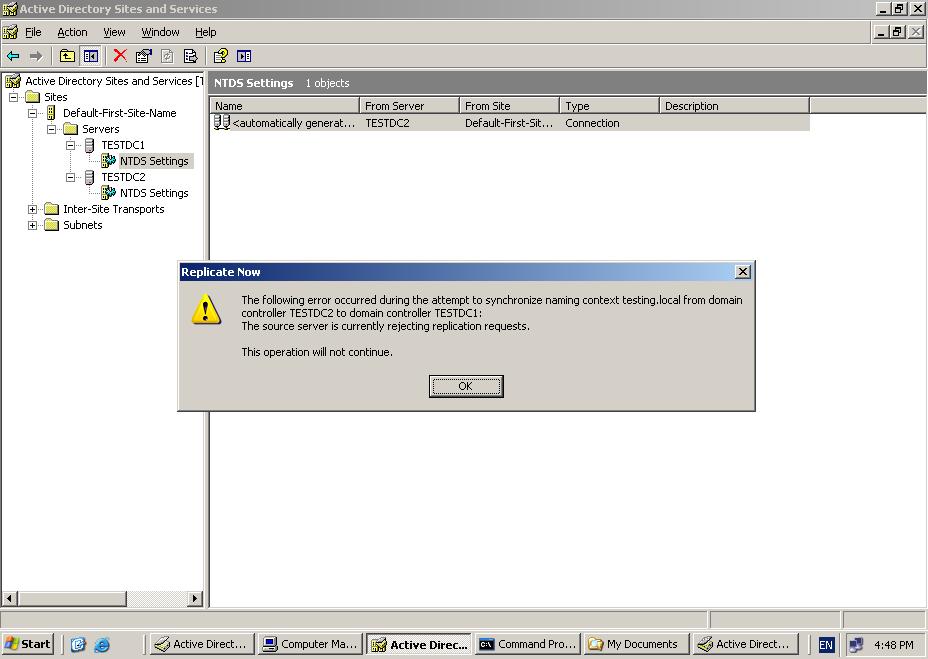
Task: Click tree pane scrollbar right arrow
Action: [x=195, y=599]
